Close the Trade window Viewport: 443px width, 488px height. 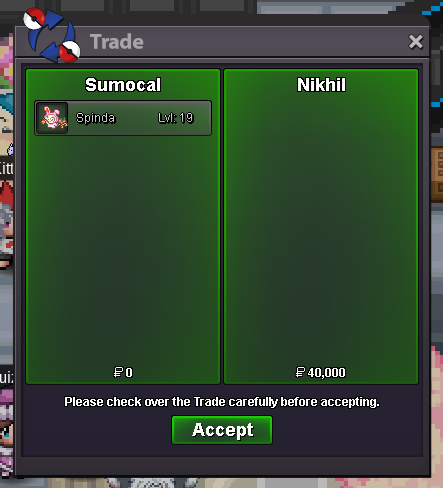click(x=416, y=42)
